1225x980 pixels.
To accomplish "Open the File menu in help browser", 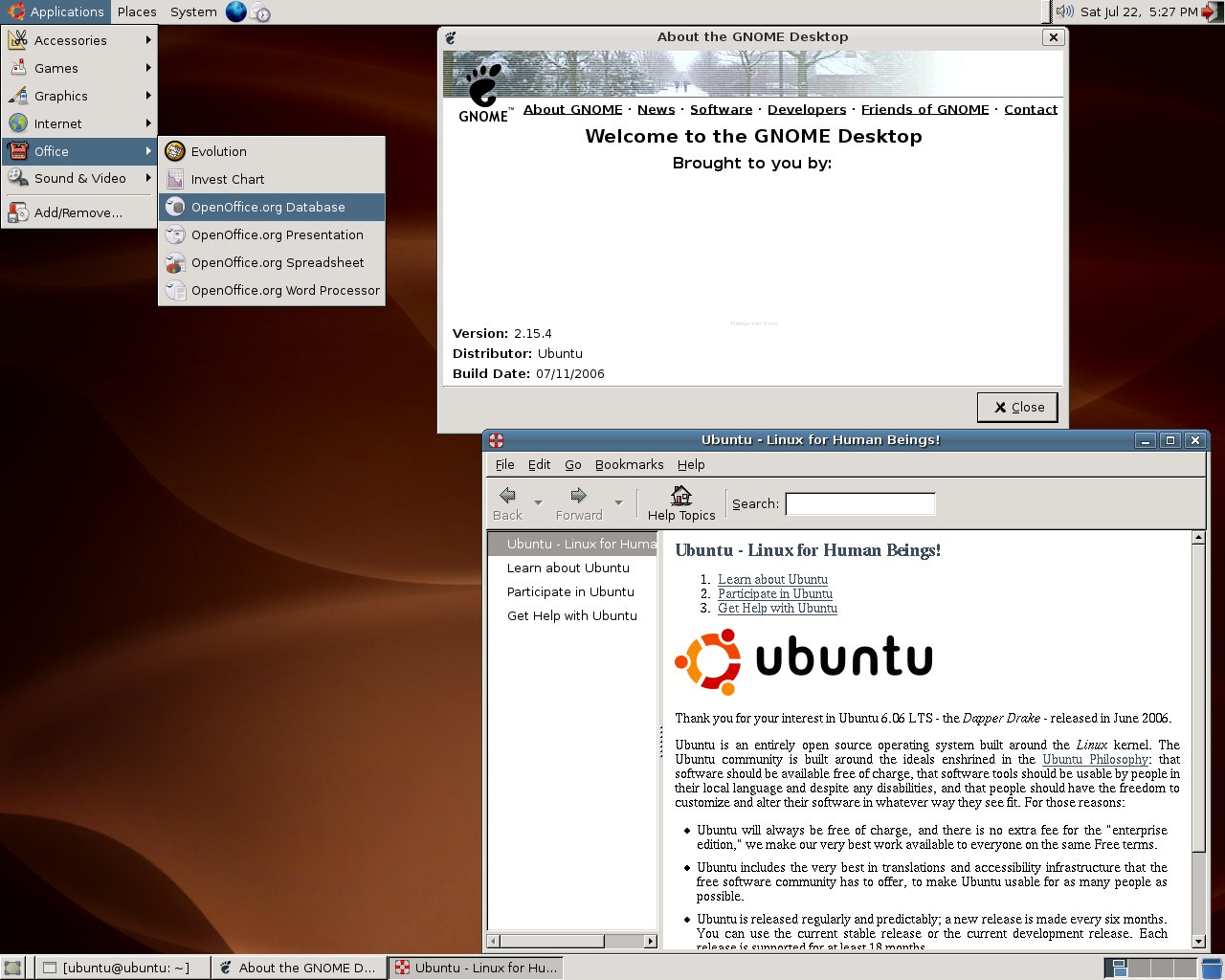I will point(504,464).
